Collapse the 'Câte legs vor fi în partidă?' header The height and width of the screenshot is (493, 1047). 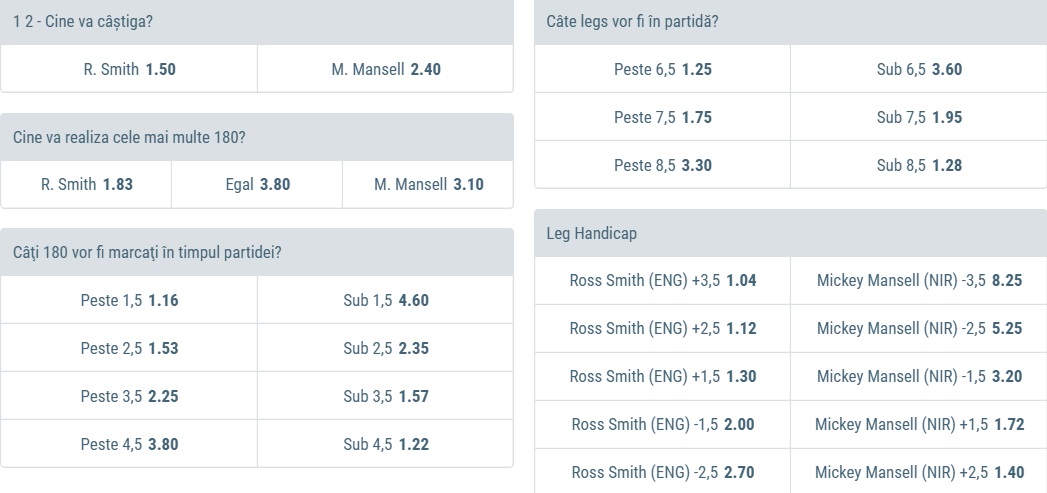tap(790, 22)
